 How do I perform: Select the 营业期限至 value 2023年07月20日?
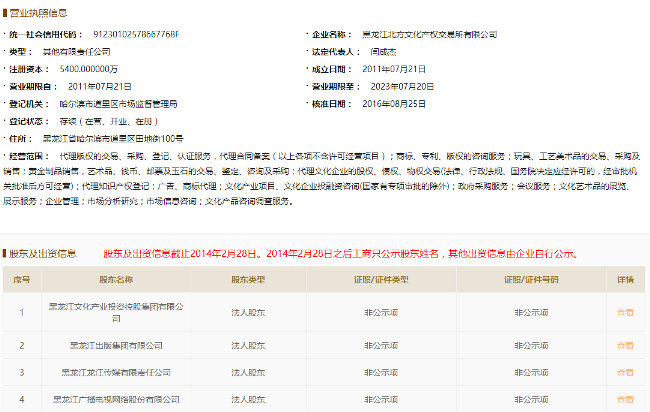402,87
